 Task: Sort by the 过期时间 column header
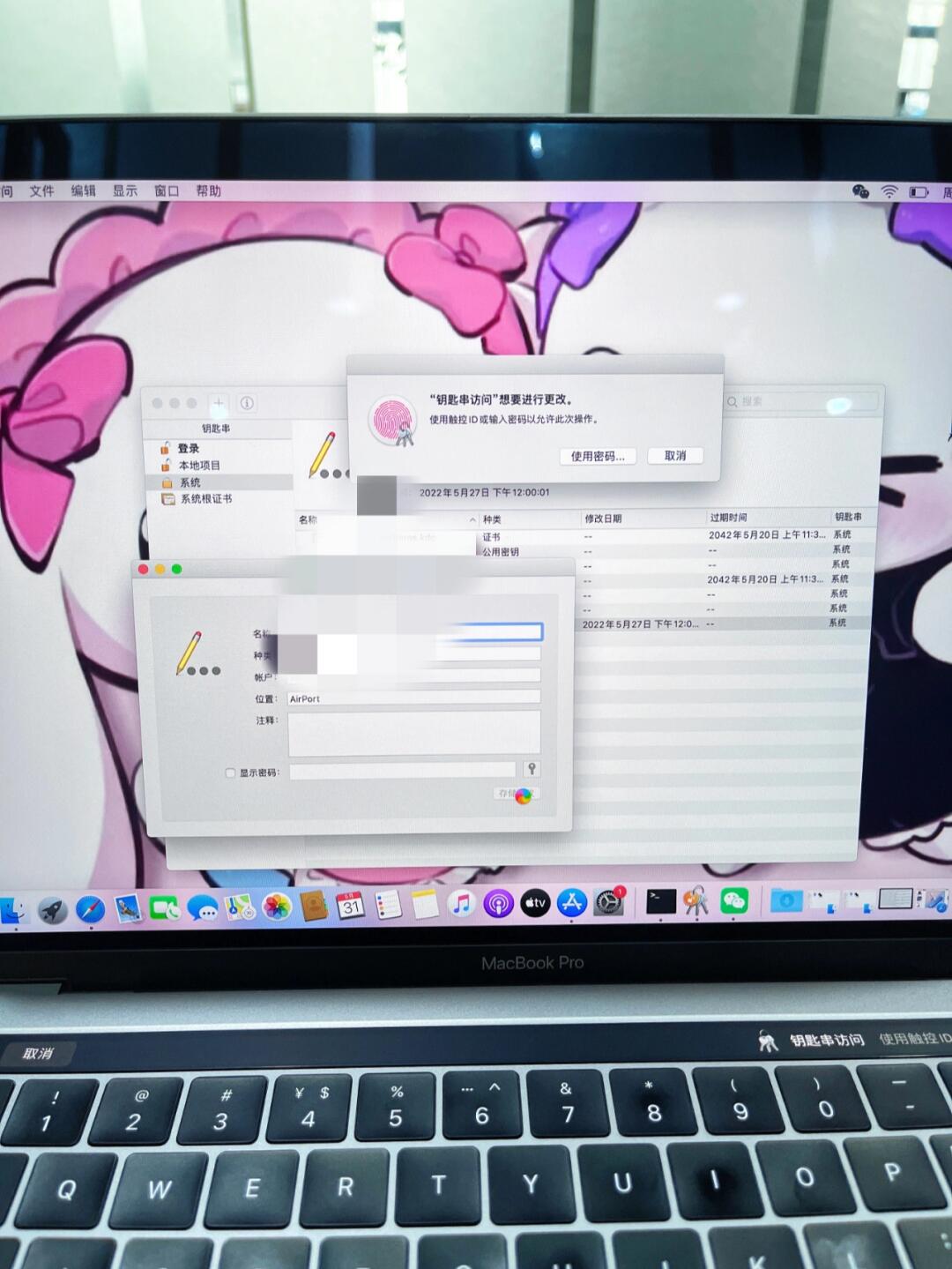(728, 518)
